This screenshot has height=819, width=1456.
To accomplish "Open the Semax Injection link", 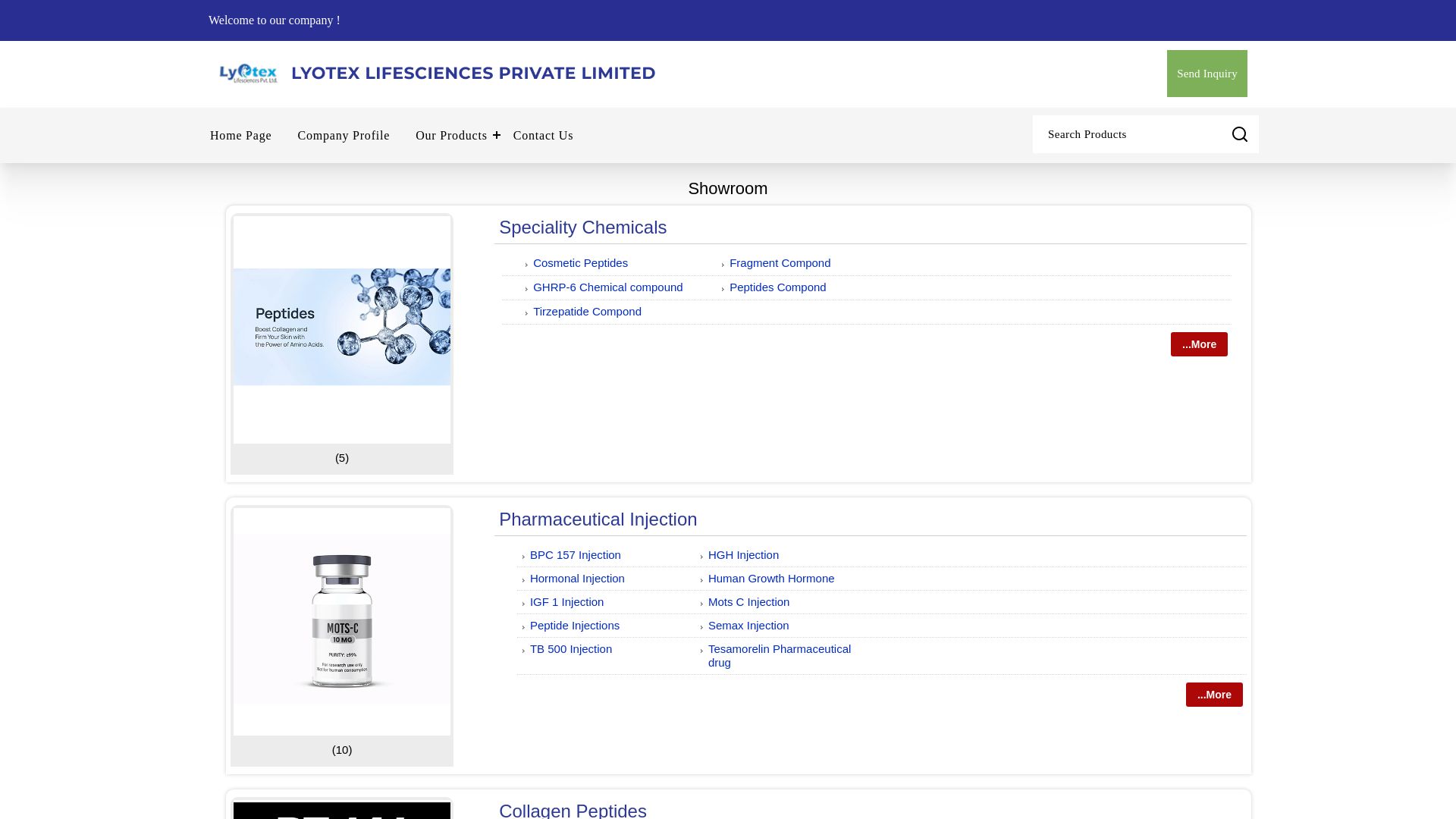I will tap(748, 626).
